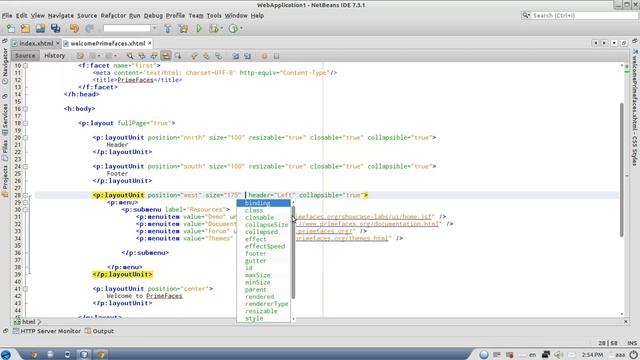The image size is (640, 360).
Task: Click the Stop Macro Recording icon
Action: coord(276,56)
